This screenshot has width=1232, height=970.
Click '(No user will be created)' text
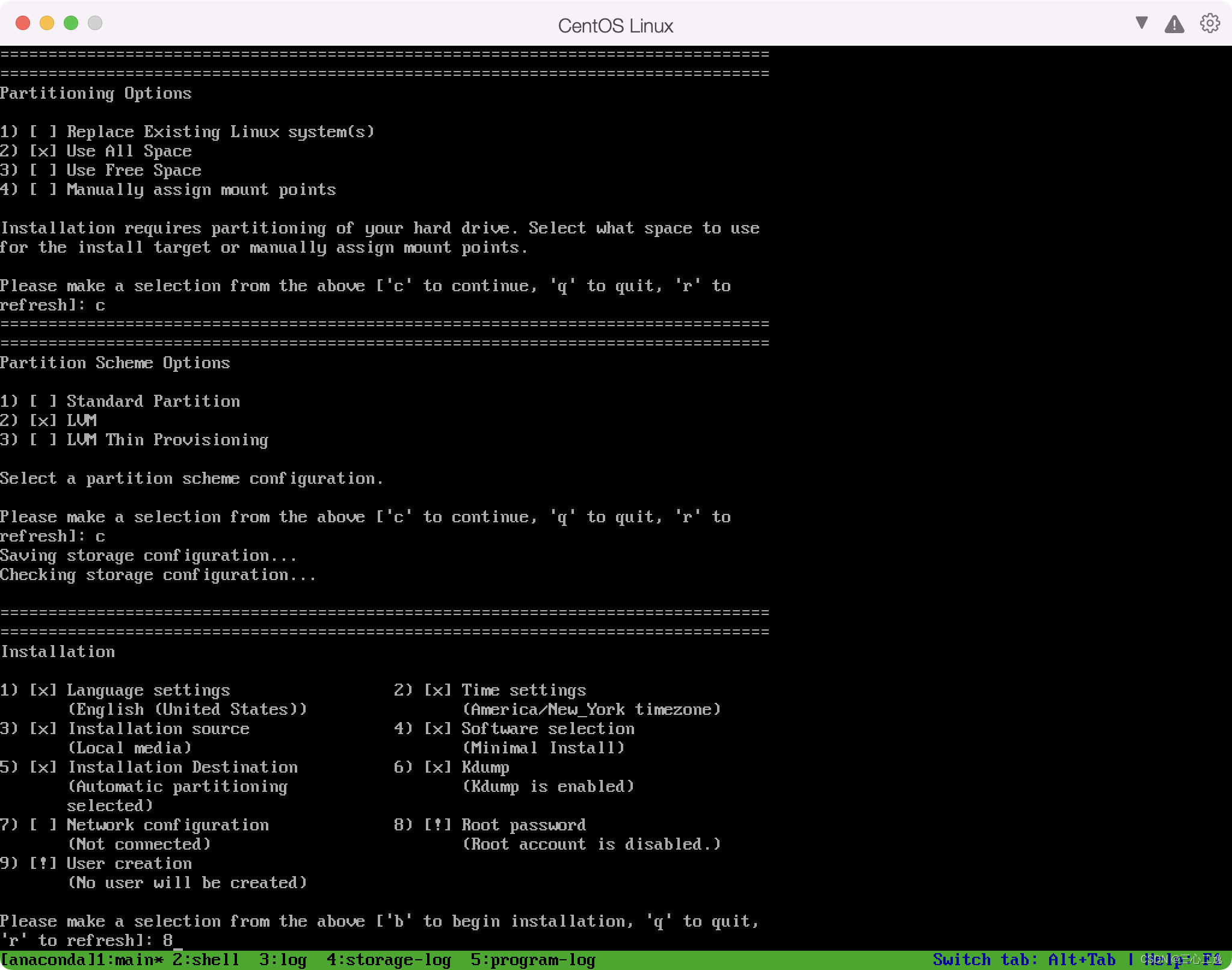pyautogui.click(x=187, y=883)
